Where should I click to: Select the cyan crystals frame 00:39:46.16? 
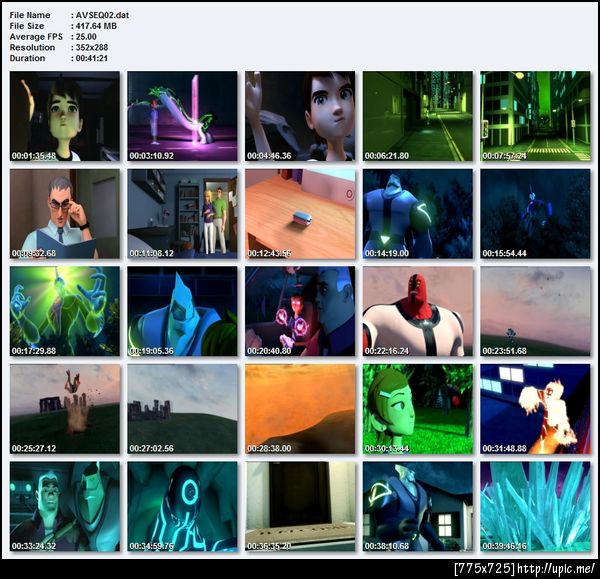click(535, 506)
